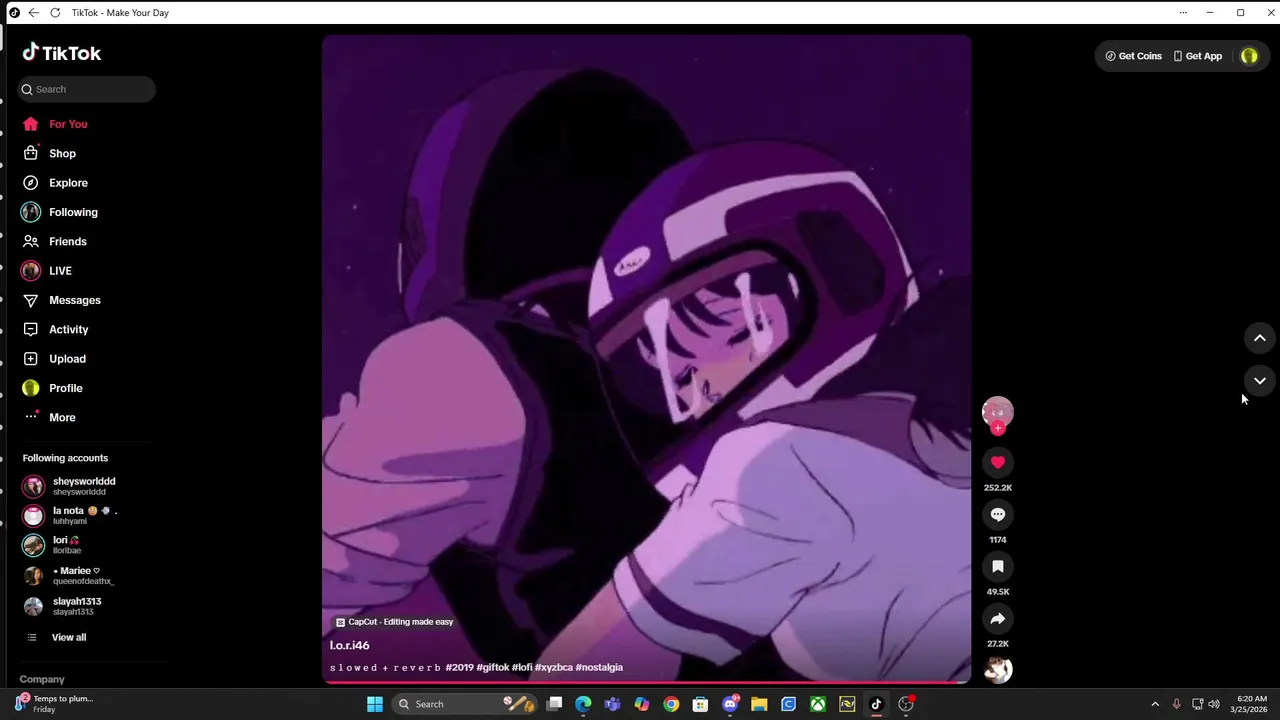
Task: Toggle the heart like button
Action: pyautogui.click(x=998, y=462)
